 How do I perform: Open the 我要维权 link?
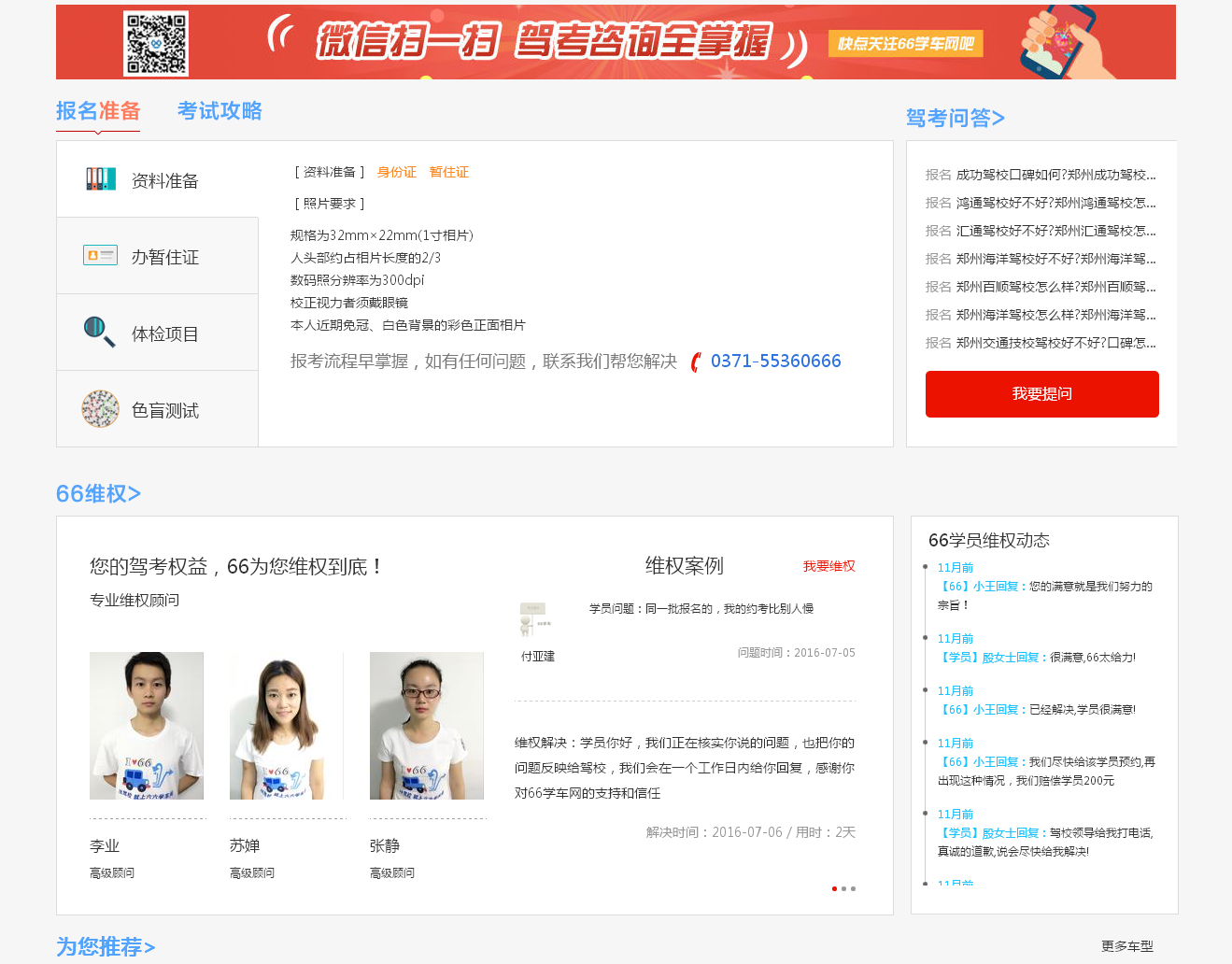(x=828, y=566)
